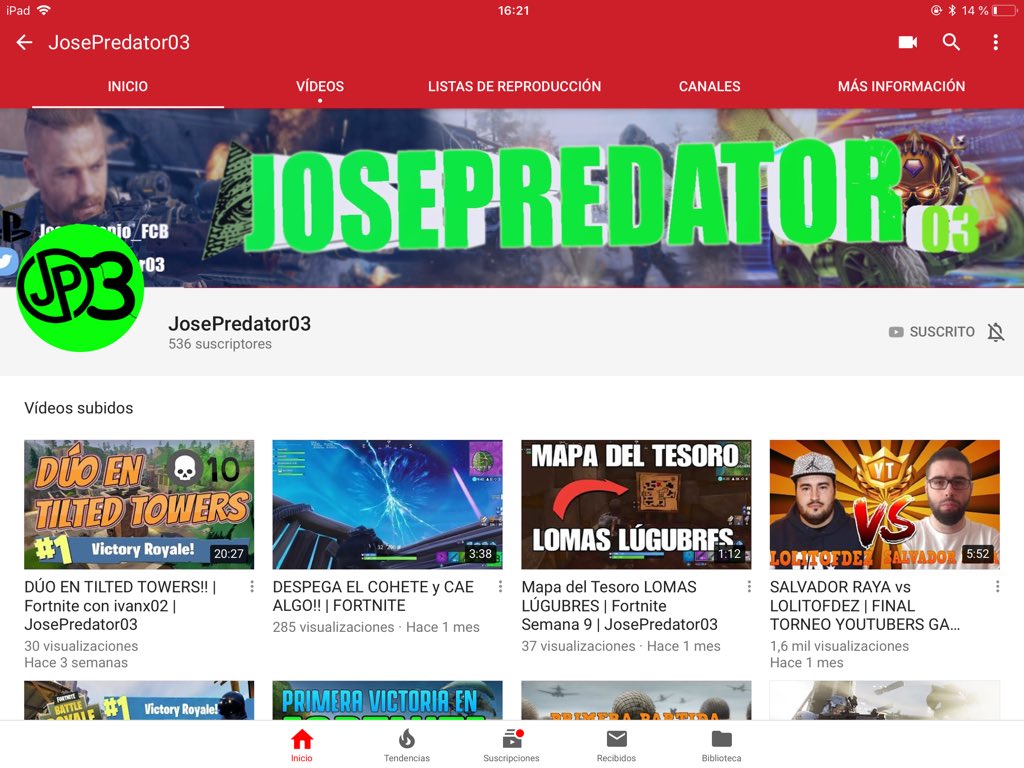Open the CANALES tab

[709, 86]
